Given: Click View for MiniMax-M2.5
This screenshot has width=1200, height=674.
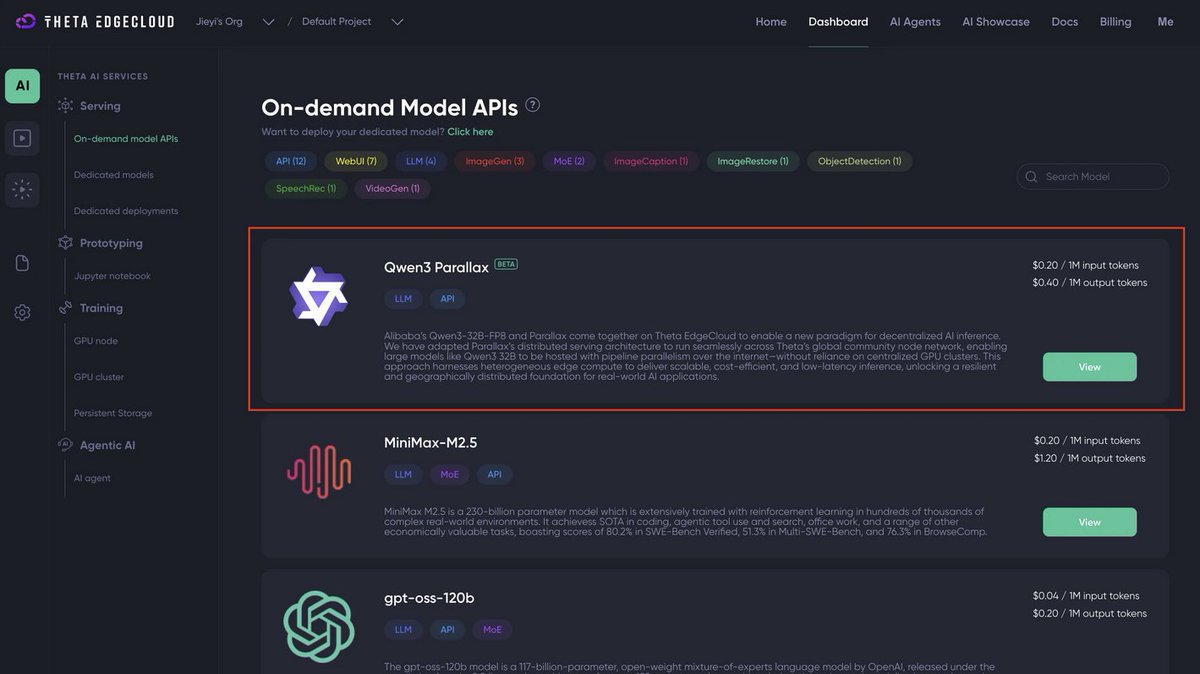Looking at the screenshot, I should click(1089, 522).
